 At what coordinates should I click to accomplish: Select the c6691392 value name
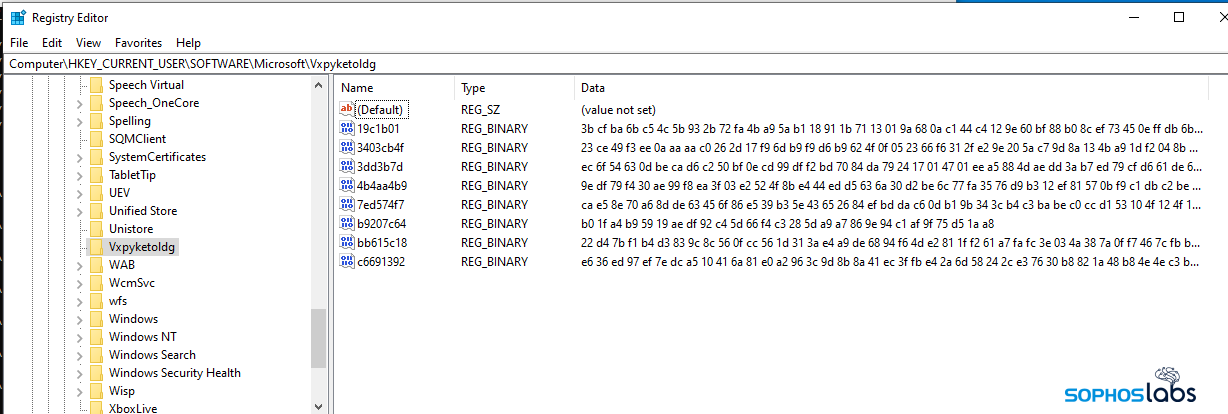[381, 261]
